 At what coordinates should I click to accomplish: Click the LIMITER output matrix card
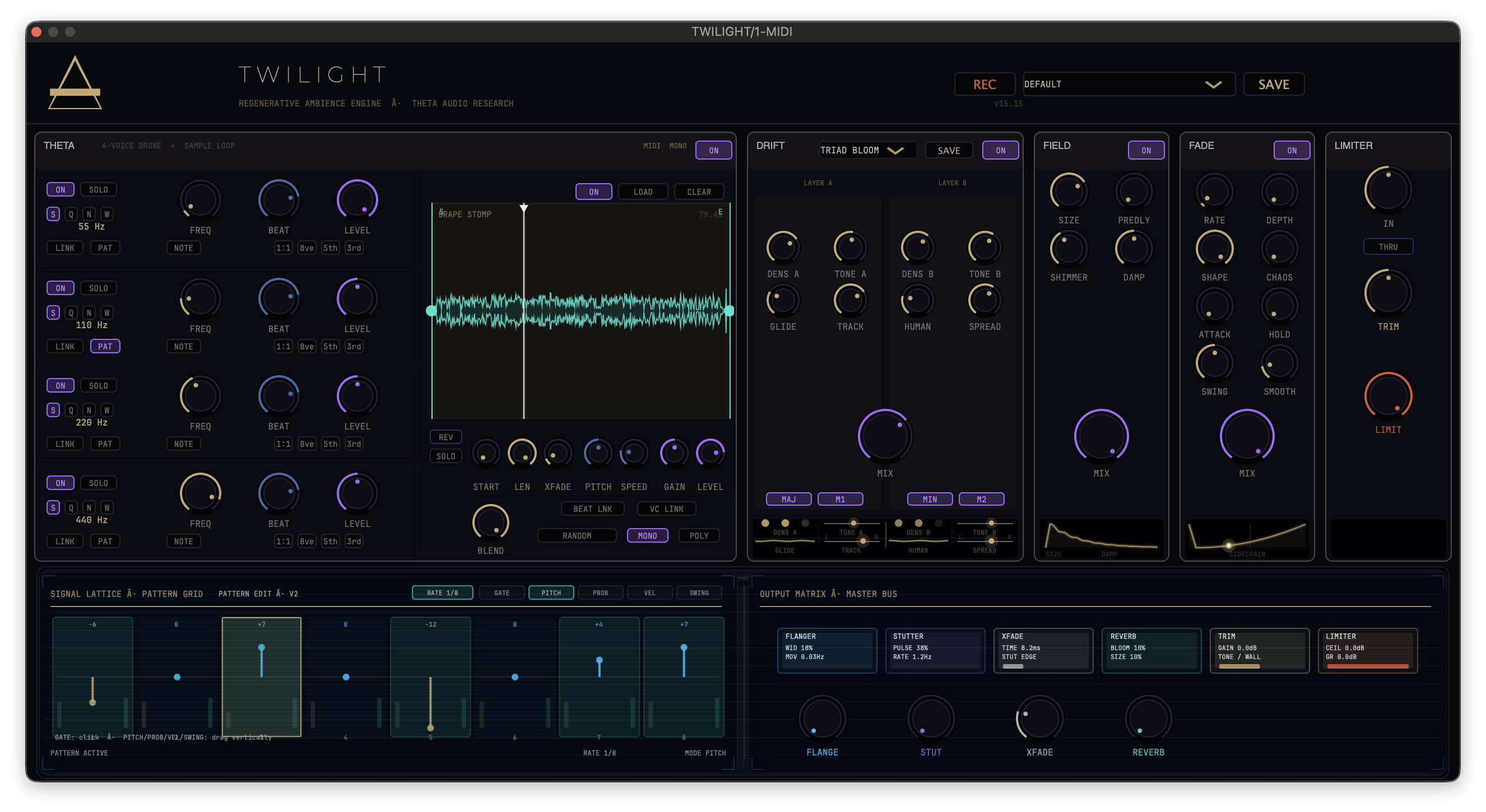click(1367, 650)
